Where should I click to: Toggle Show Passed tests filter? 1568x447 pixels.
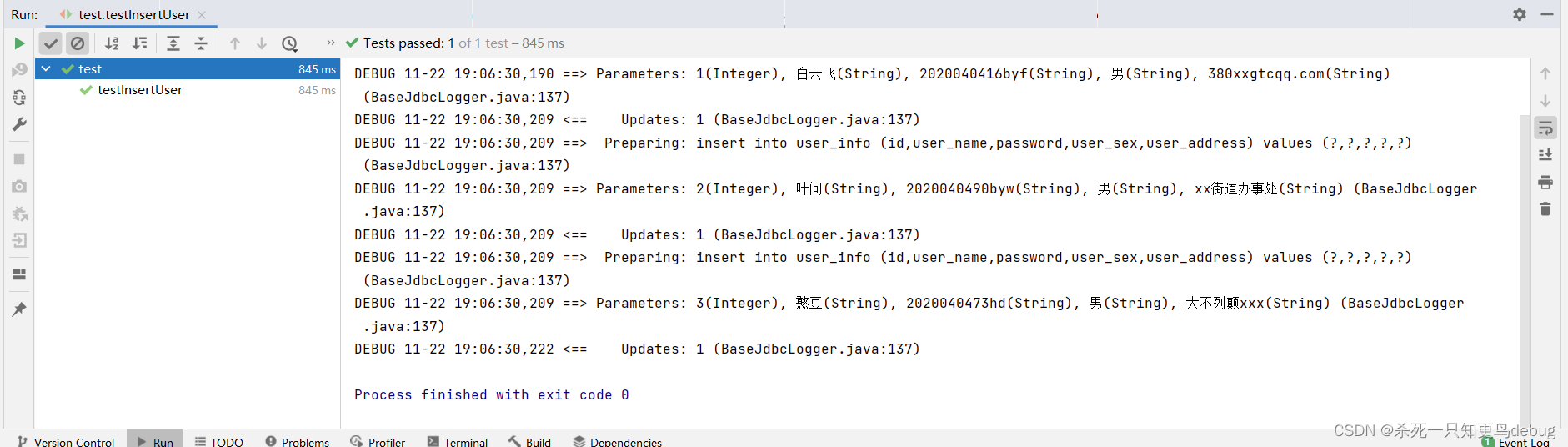(x=51, y=43)
